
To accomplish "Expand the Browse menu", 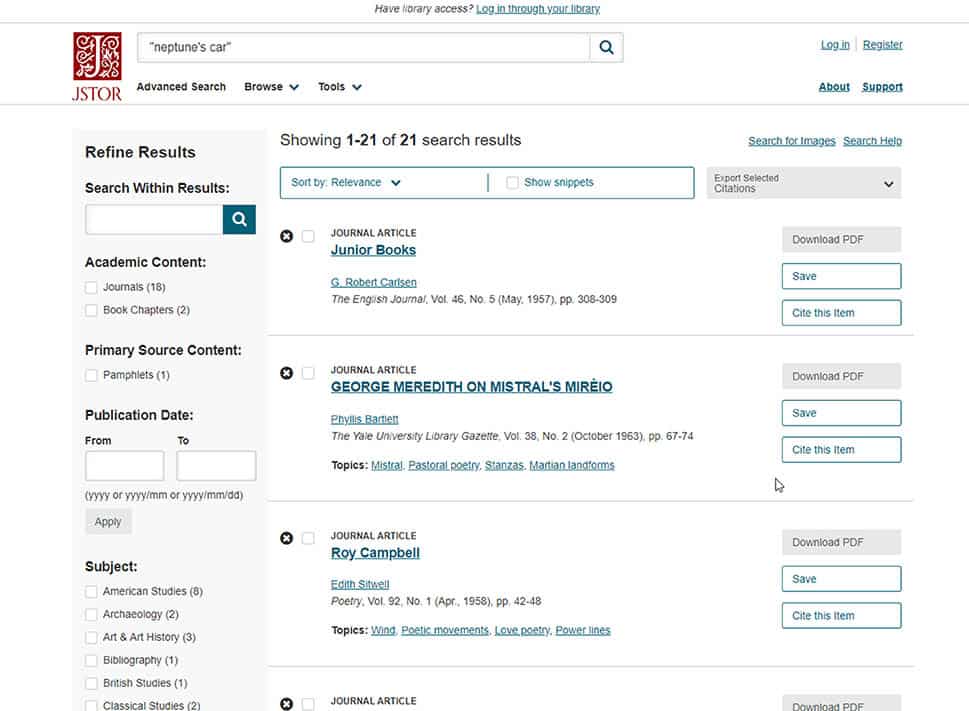I will point(271,87).
